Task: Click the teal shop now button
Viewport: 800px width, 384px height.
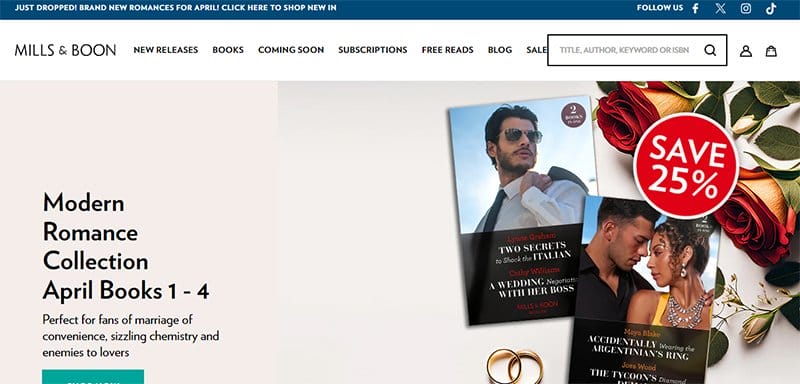Action: pos(93,377)
